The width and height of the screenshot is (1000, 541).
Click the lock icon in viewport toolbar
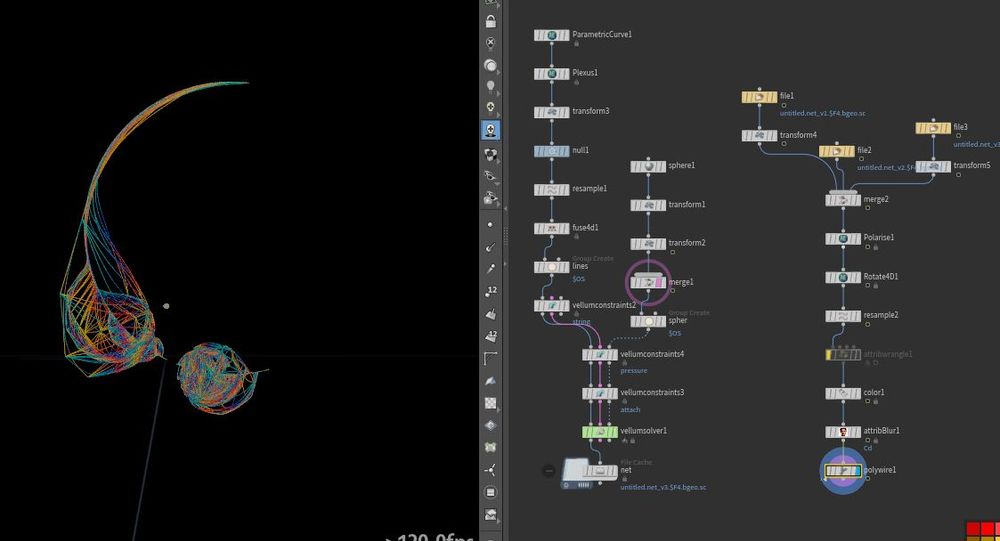[x=490, y=21]
